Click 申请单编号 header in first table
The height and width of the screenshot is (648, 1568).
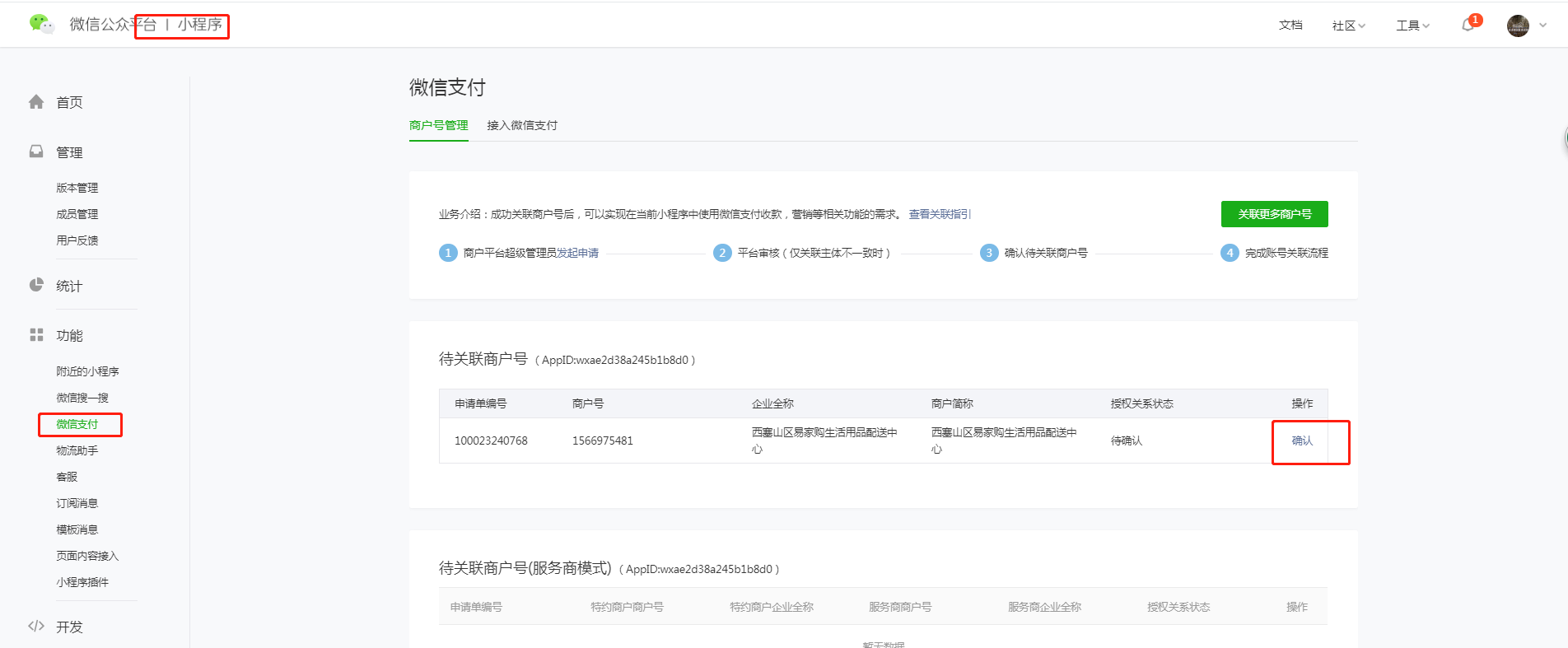481,403
